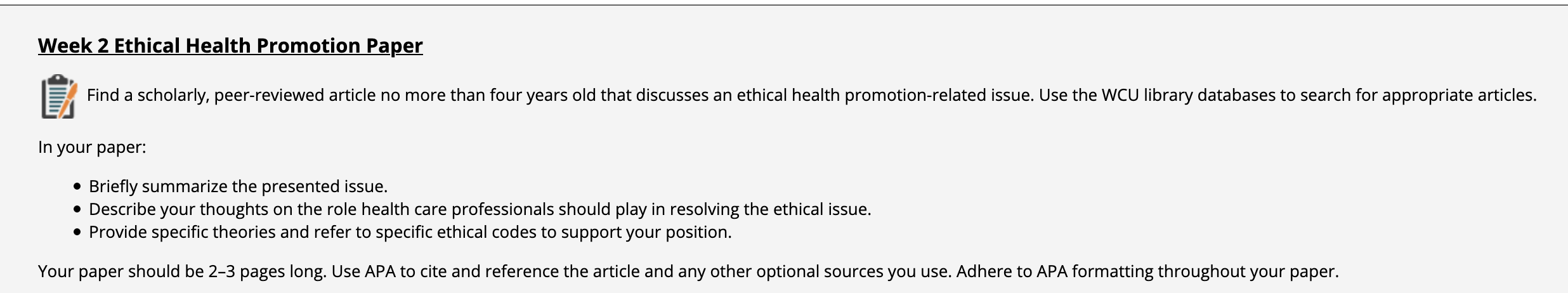The image size is (1568, 293).
Task: Click the horizontal divider line above the heading
Action: 784,5
